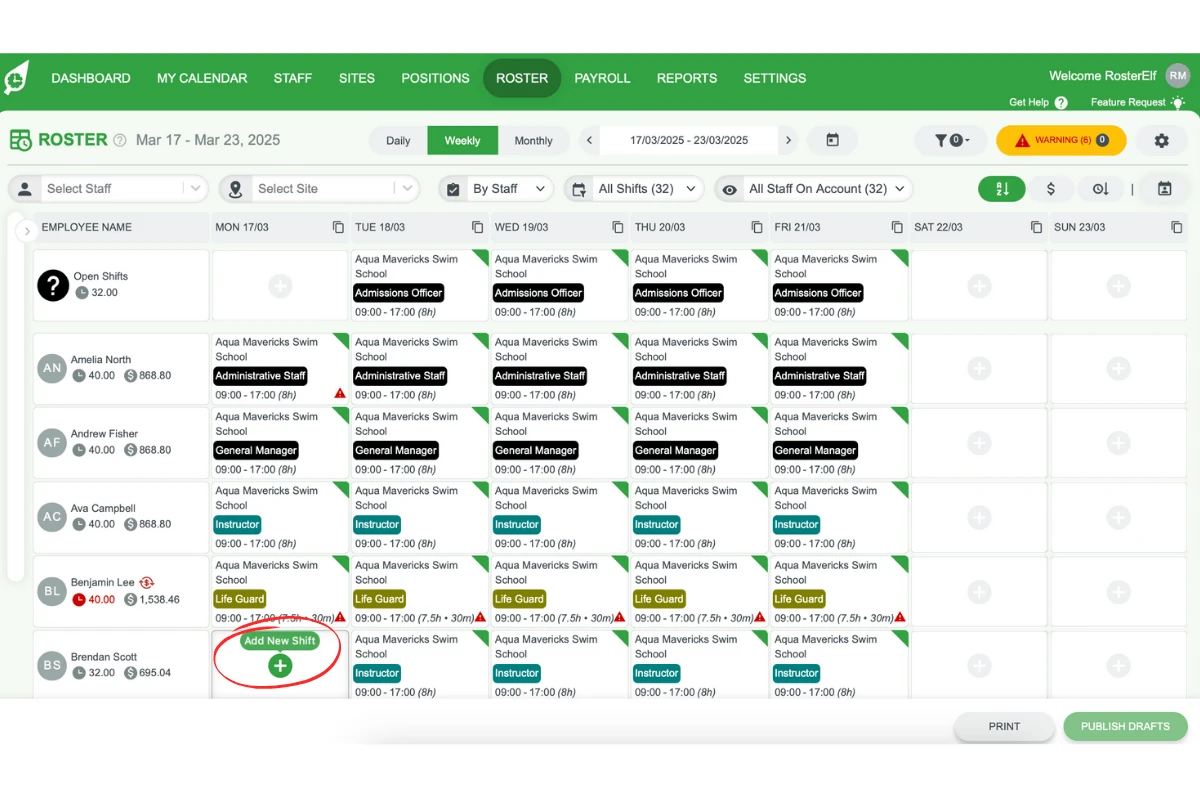Open roster settings gear icon
This screenshot has width=1200, height=800.
[1161, 141]
